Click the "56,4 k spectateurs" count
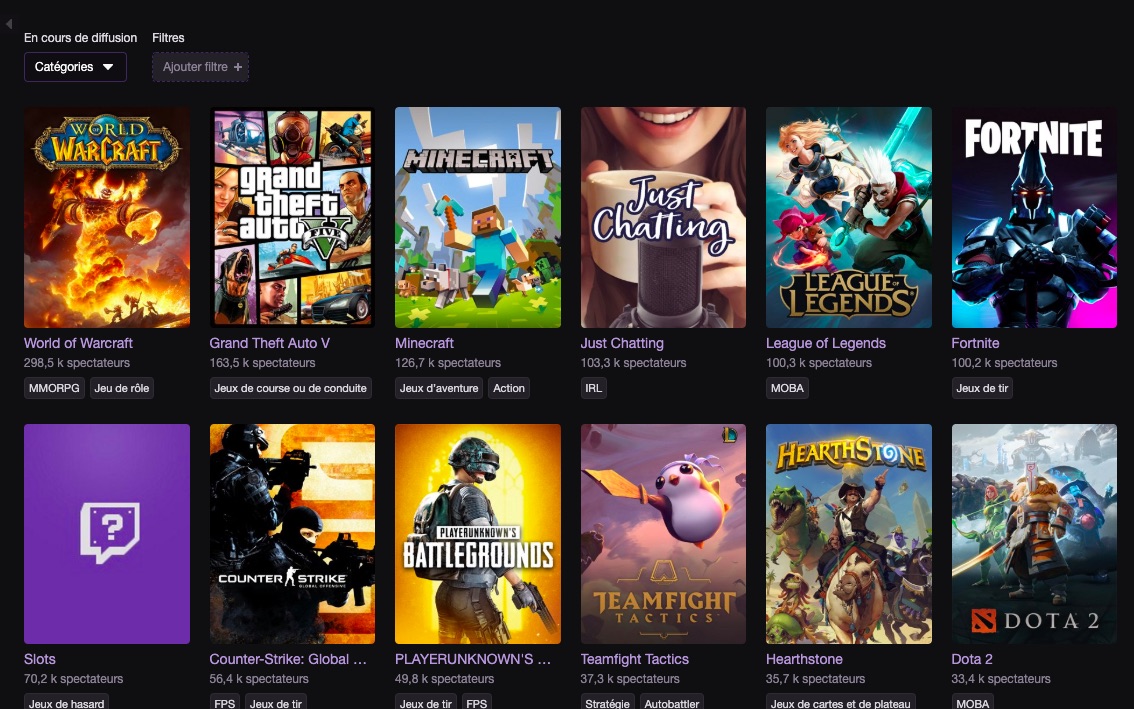 [x=259, y=679]
